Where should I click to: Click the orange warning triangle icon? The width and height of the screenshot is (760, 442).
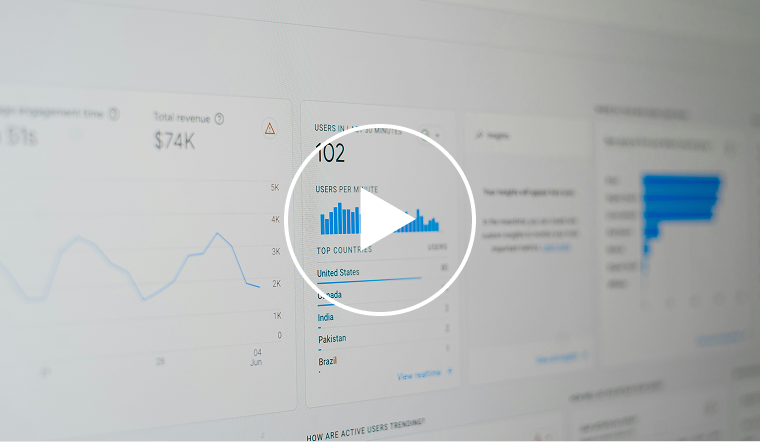point(269,128)
